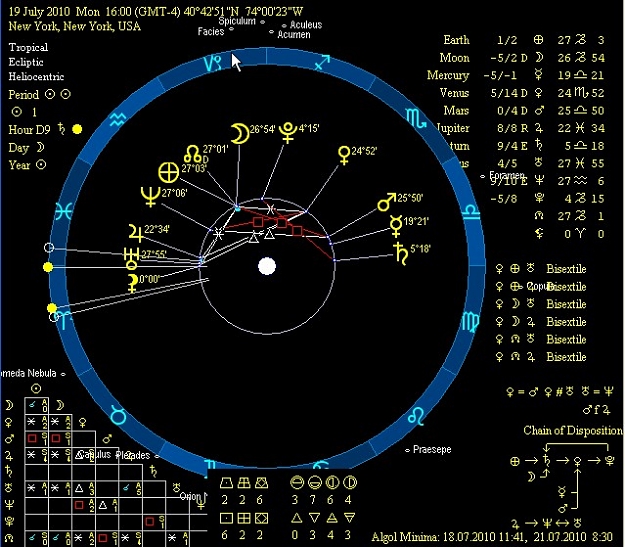This screenshot has height=547, width=625.
Task: Select the Mercury glyph at 19°21' in chart
Action: pyautogui.click(x=396, y=226)
